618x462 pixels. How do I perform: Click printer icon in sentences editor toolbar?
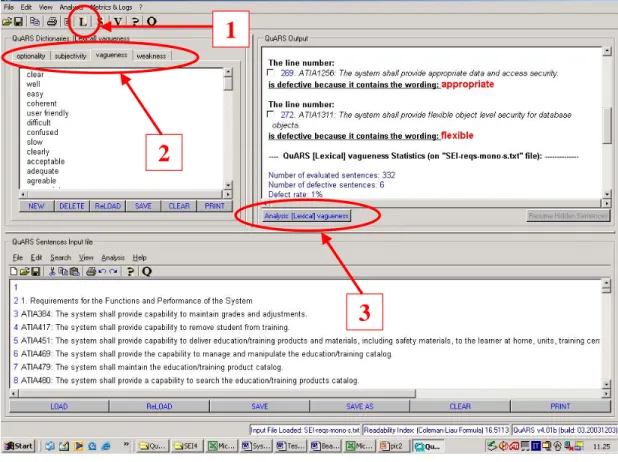91,271
